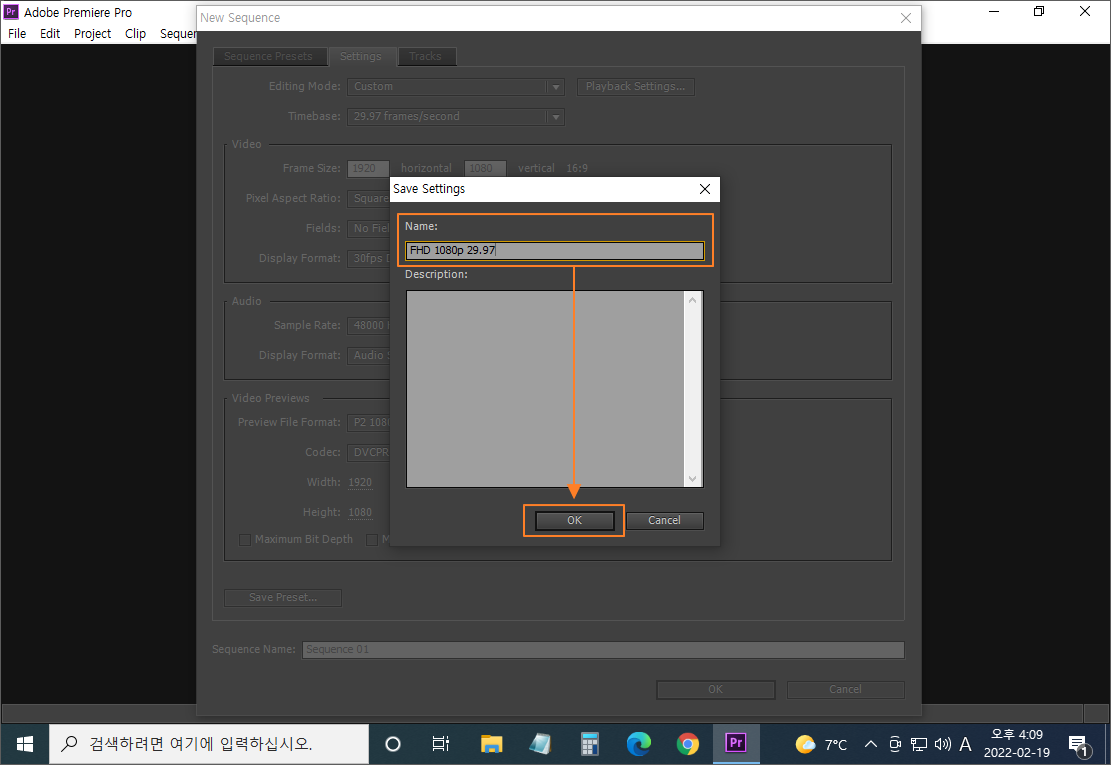This screenshot has width=1111, height=765.
Task: Click inside the Description text area
Action: click(546, 389)
